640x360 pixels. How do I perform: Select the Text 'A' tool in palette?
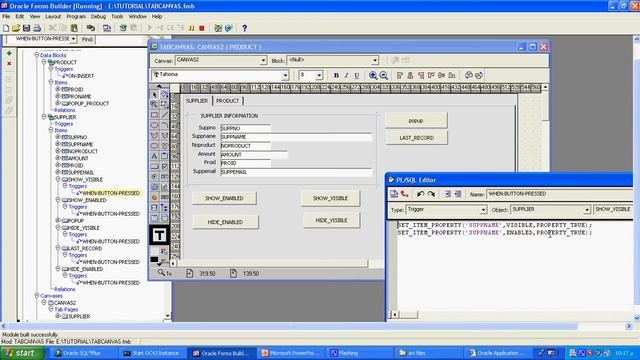pos(154,156)
